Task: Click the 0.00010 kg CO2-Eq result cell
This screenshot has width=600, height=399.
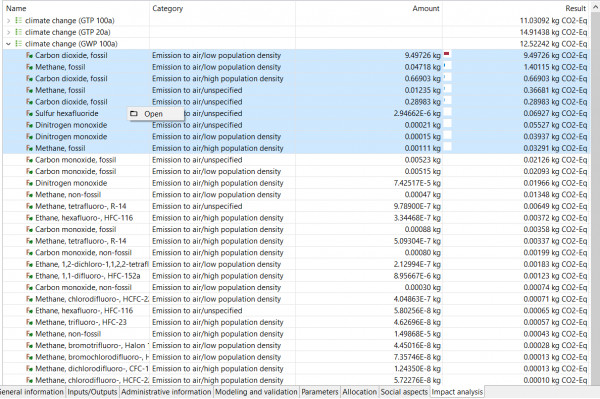Action: [x=555, y=380]
